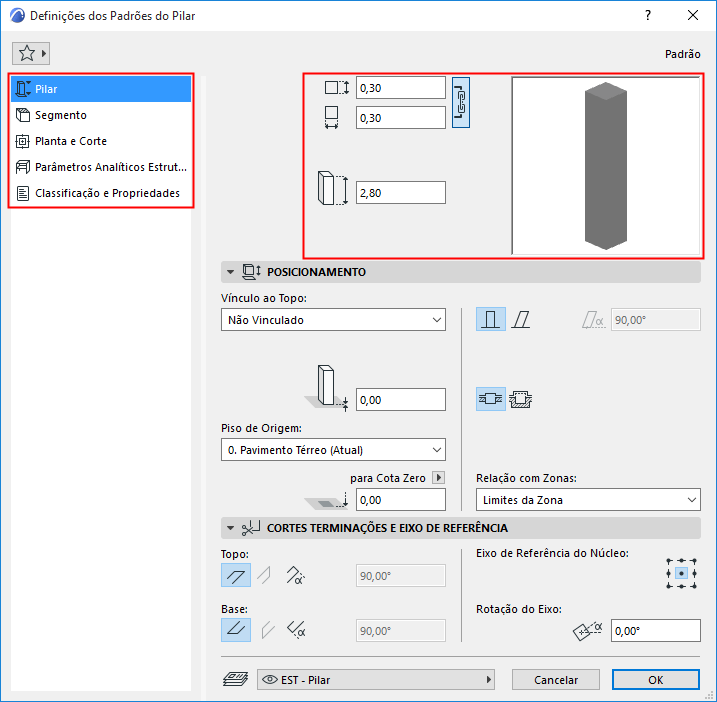Click the Padrão label
Viewport: 717px width, 702px height.
pos(683,54)
